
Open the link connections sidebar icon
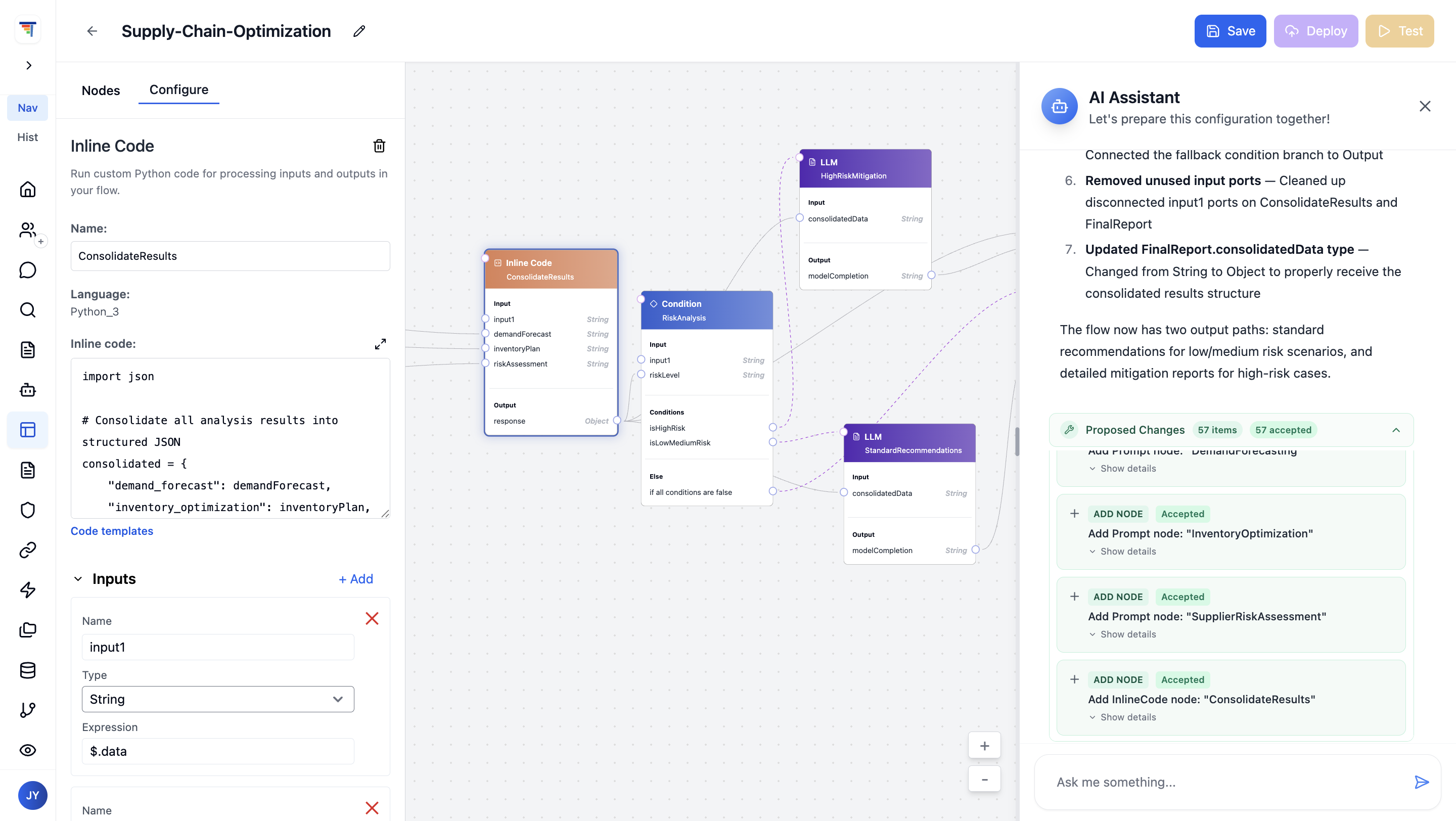pyautogui.click(x=28, y=550)
